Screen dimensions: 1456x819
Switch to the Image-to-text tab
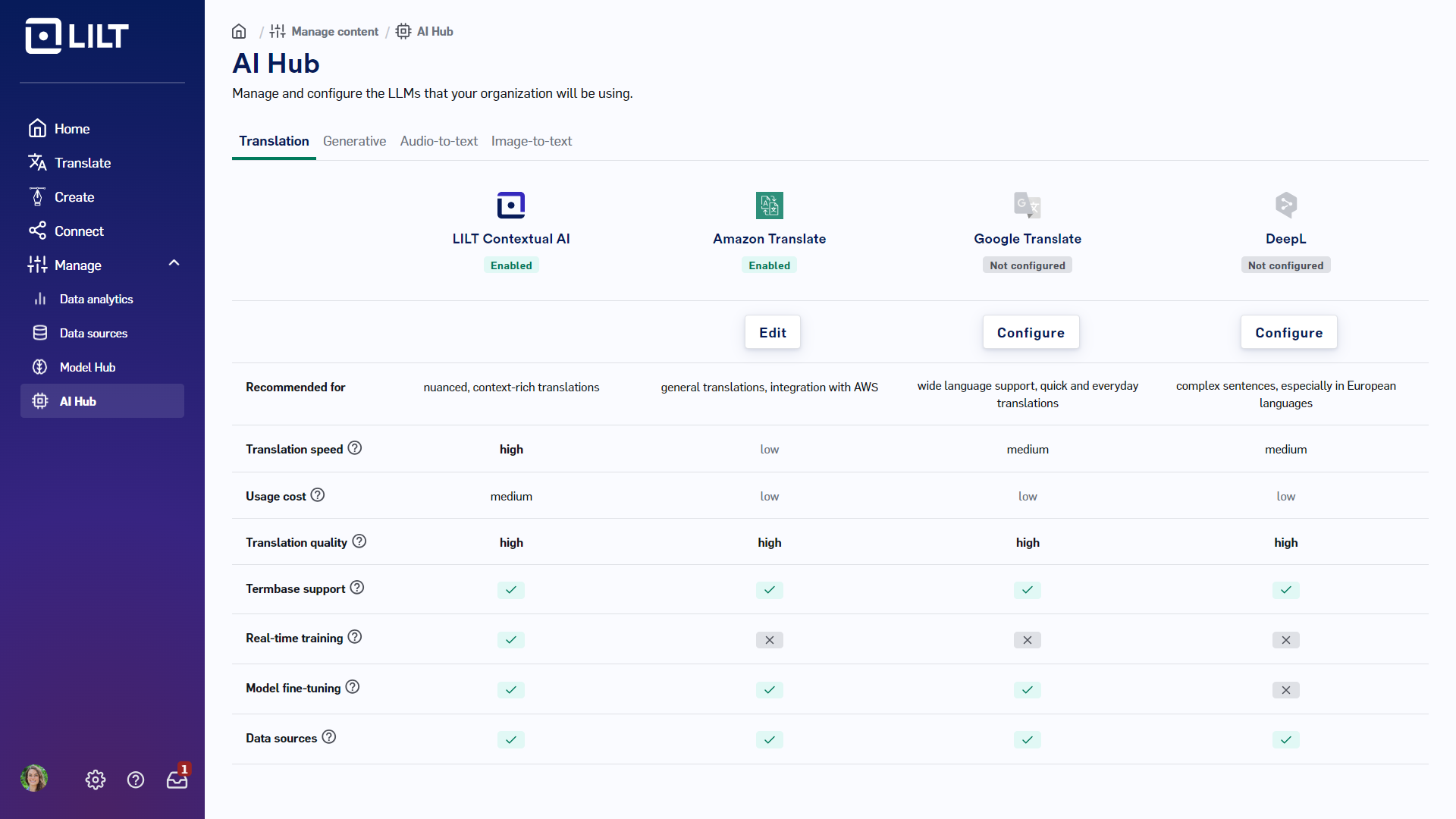tap(532, 141)
